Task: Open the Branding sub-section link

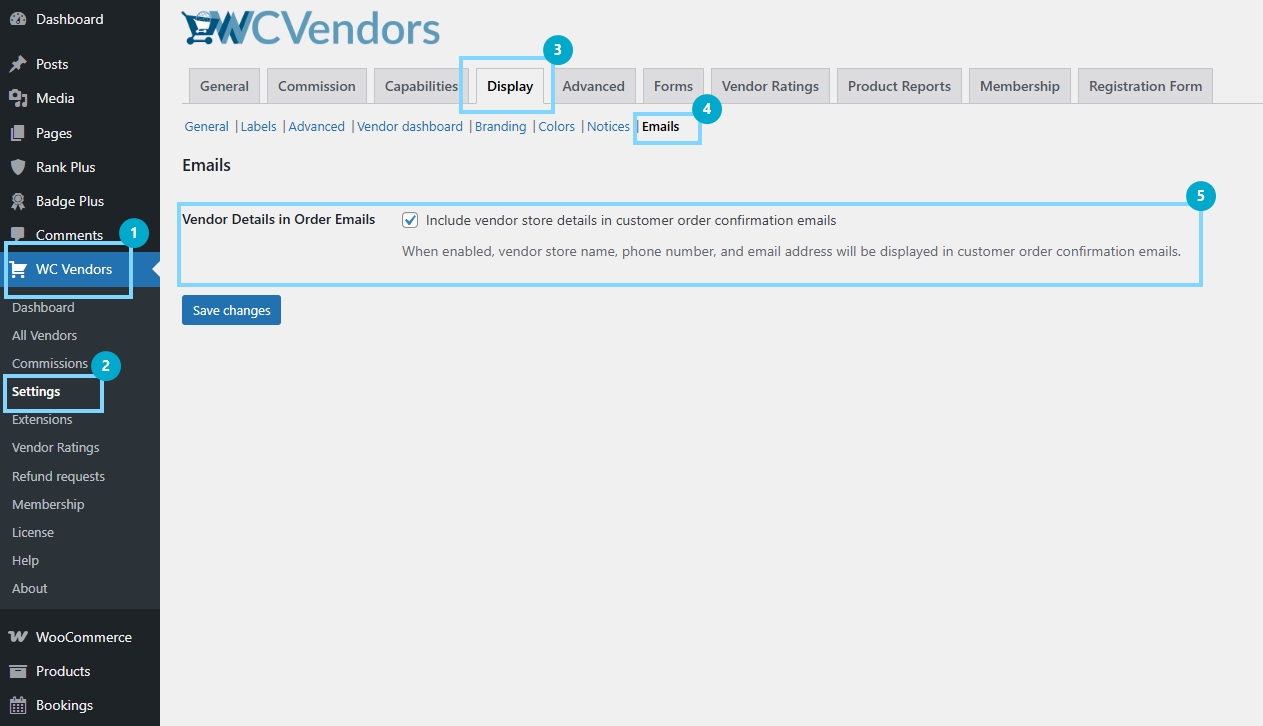Action: (x=500, y=127)
